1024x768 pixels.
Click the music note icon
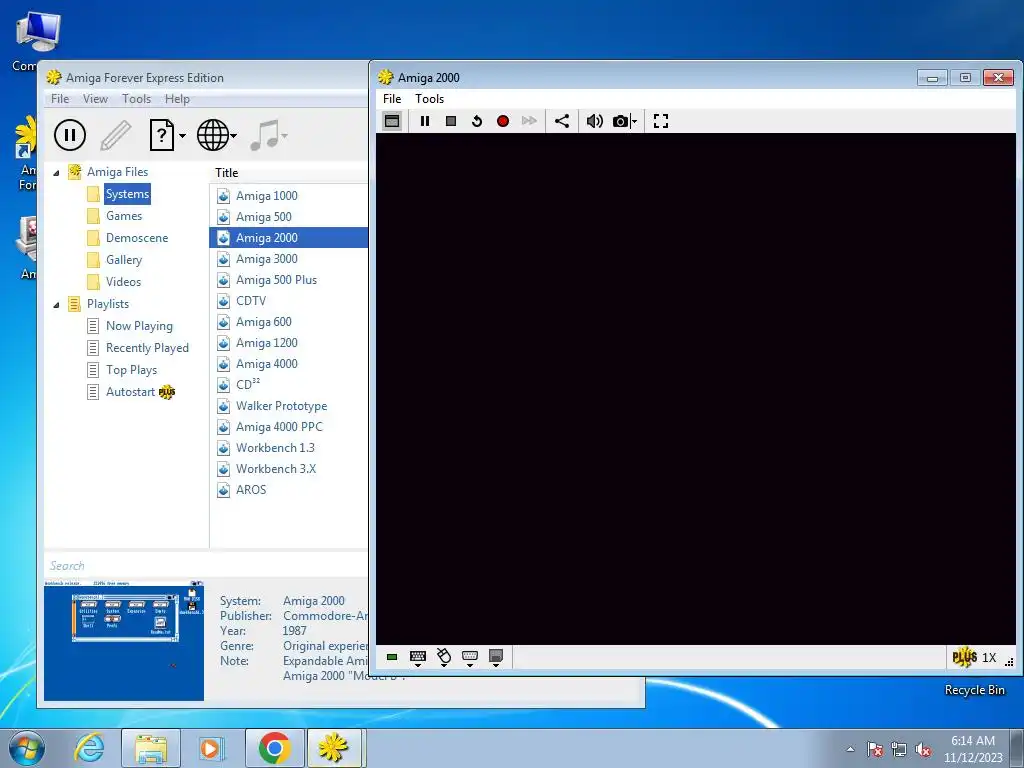(x=264, y=135)
